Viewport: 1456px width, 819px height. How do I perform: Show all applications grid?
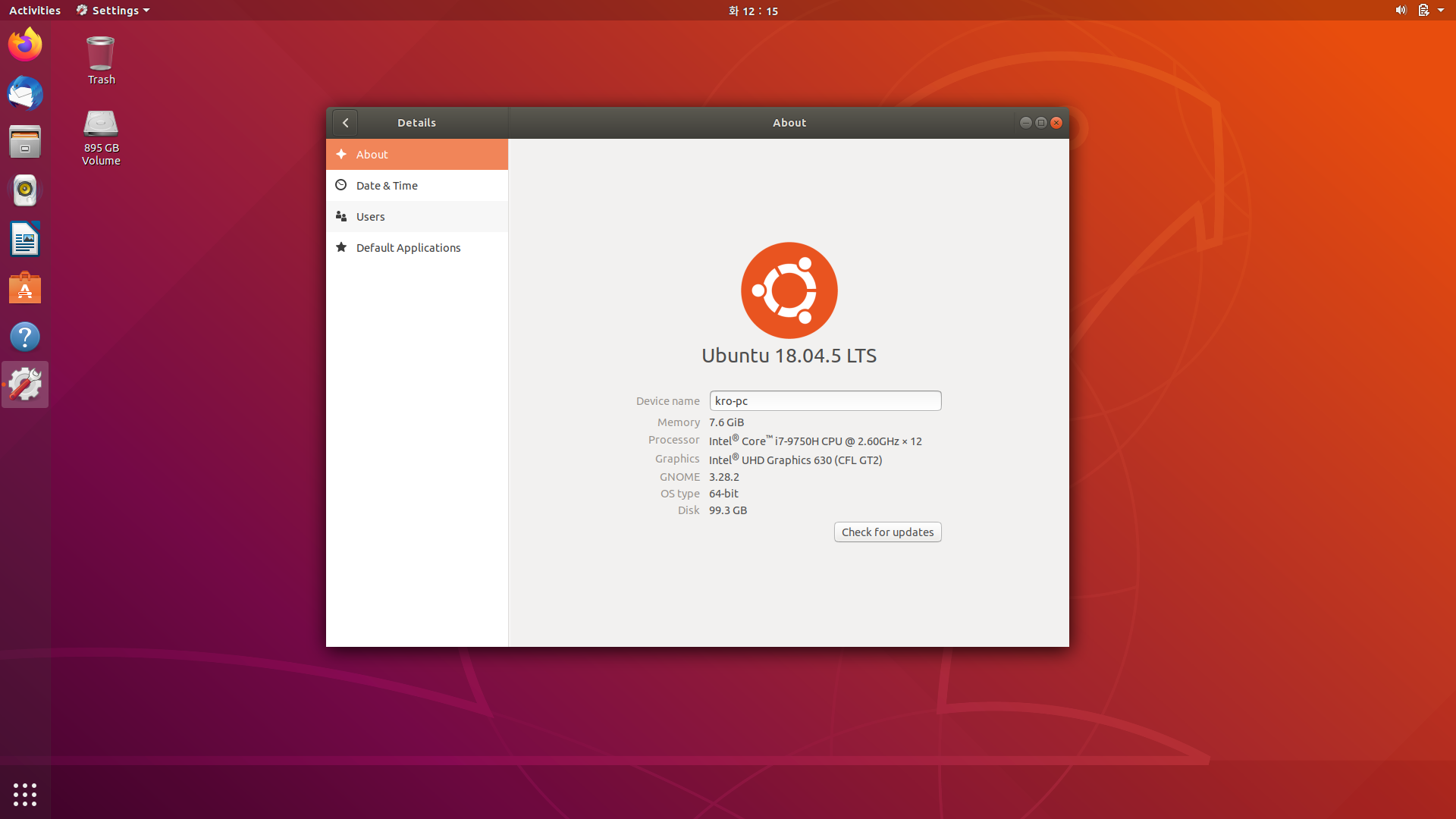point(25,794)
